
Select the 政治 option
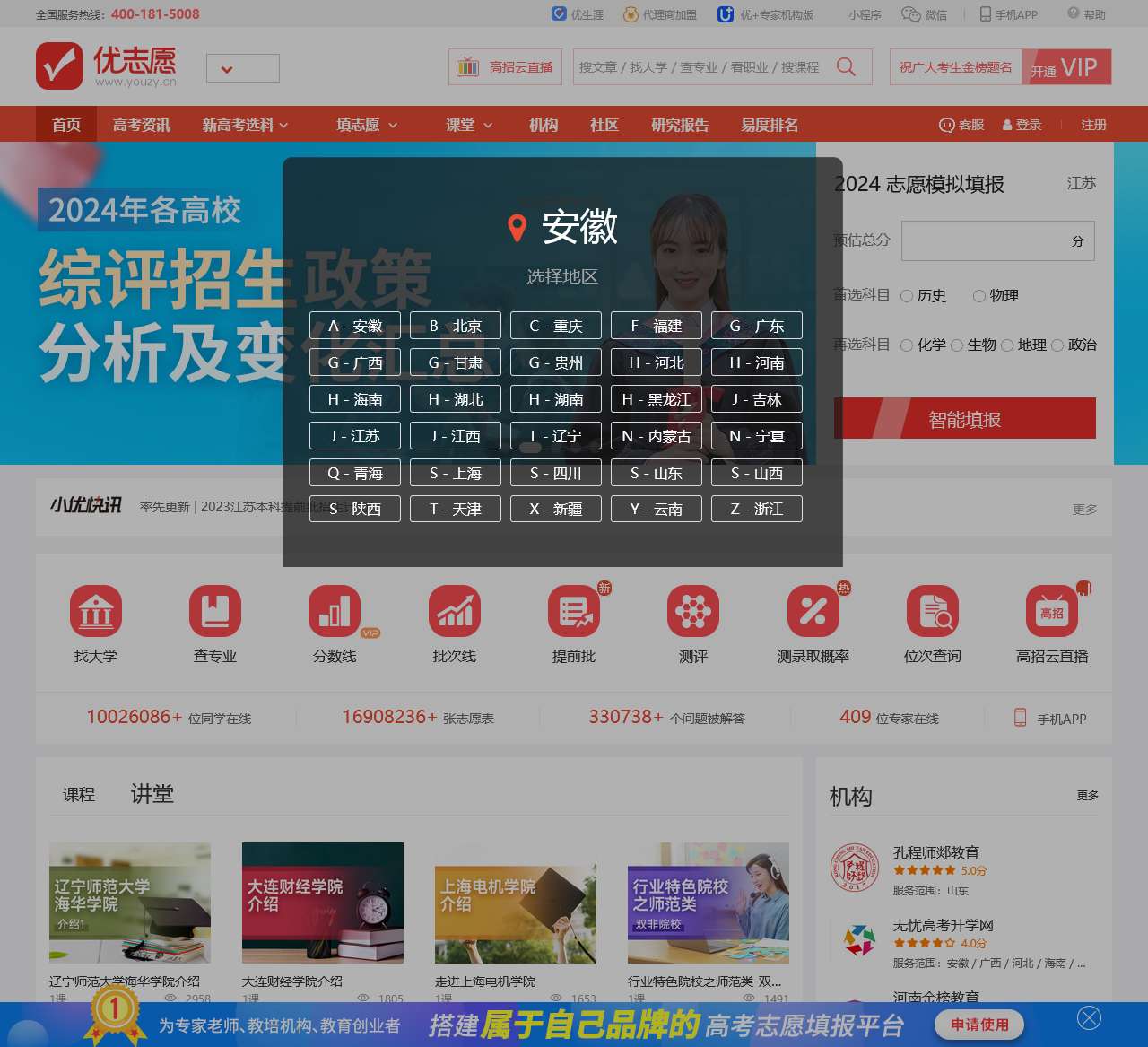1057,345
